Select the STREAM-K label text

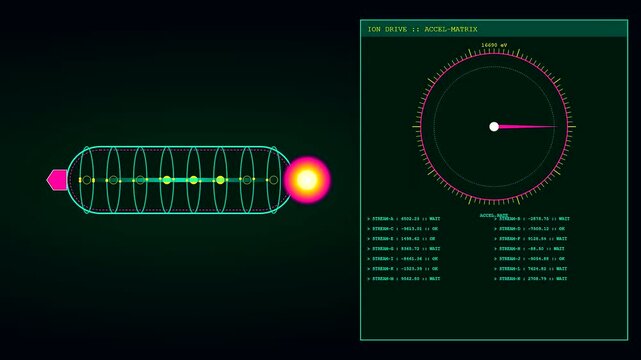click(383, 269)
